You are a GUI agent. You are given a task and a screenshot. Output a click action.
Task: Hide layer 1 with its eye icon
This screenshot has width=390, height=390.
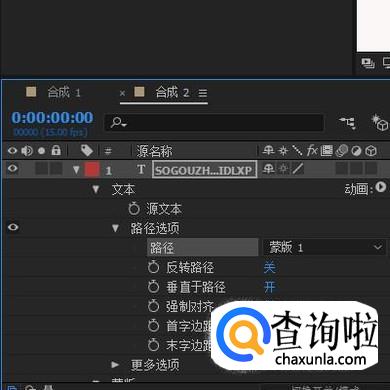[13, 168]
